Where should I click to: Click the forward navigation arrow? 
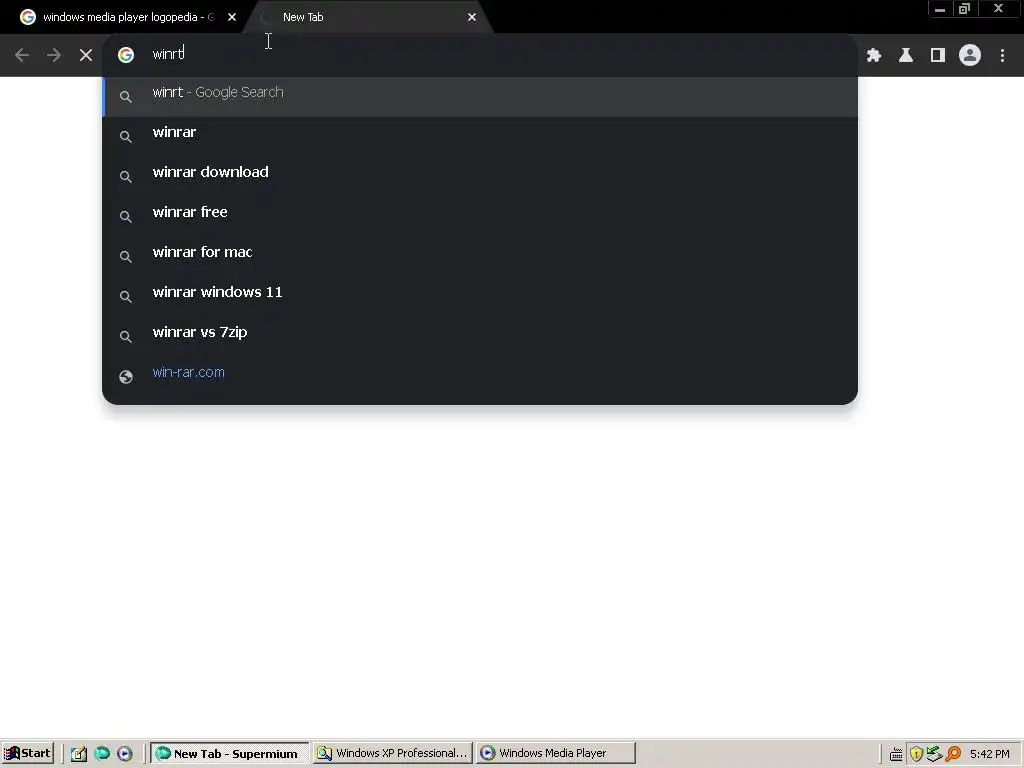pos(54,56)
